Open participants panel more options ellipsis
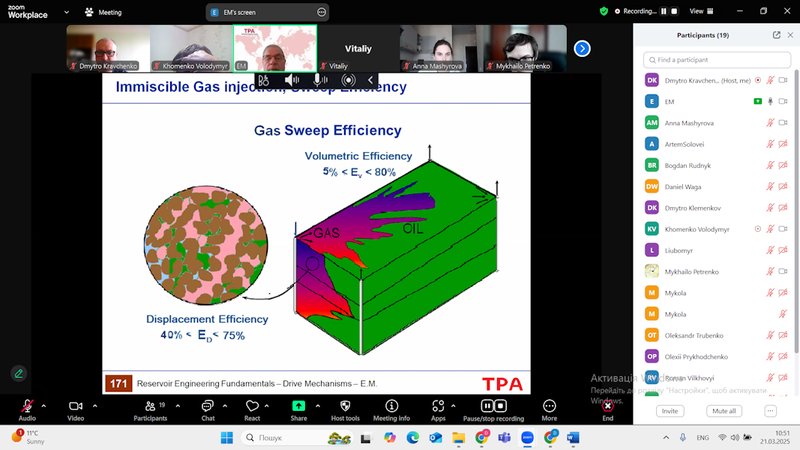 (770, 411)
